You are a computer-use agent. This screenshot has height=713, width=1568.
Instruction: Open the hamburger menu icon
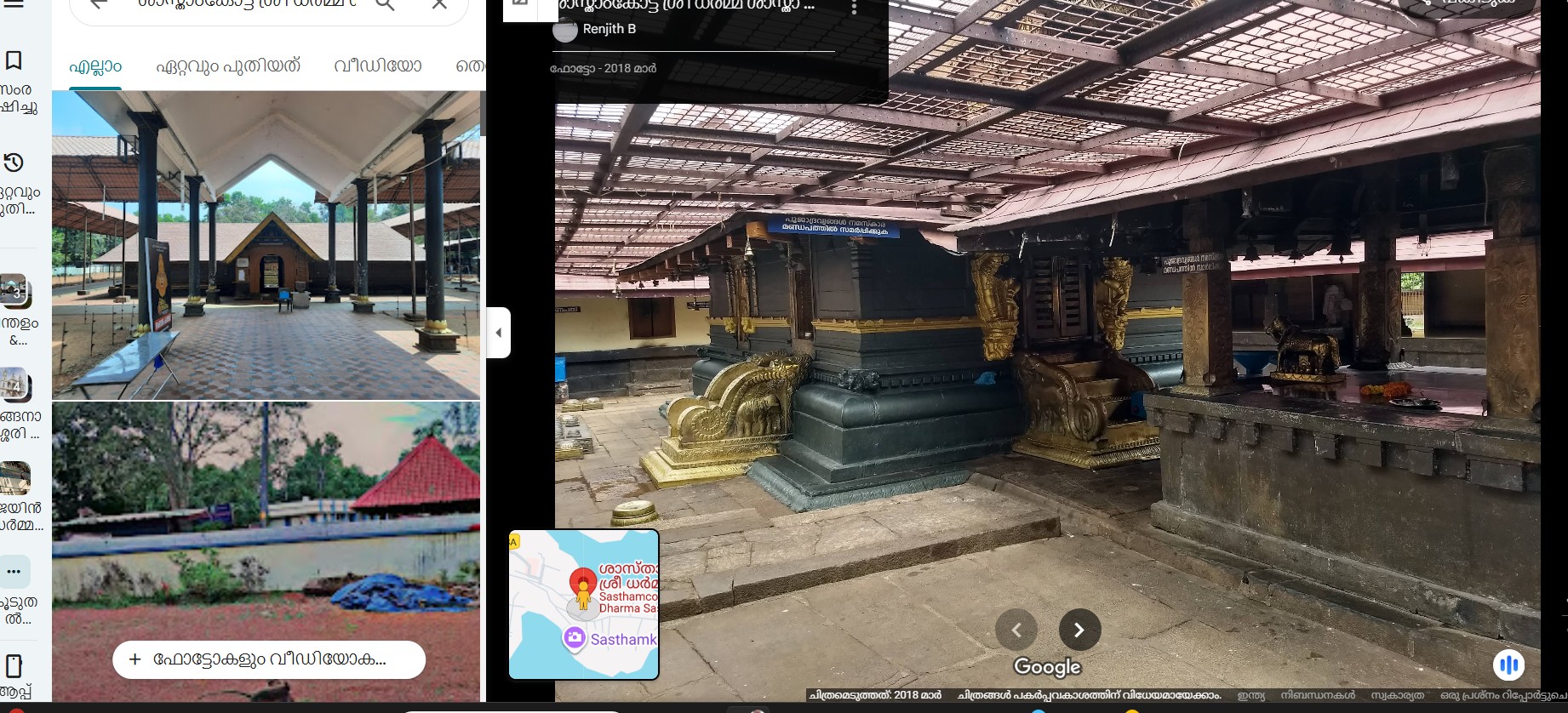14,3
